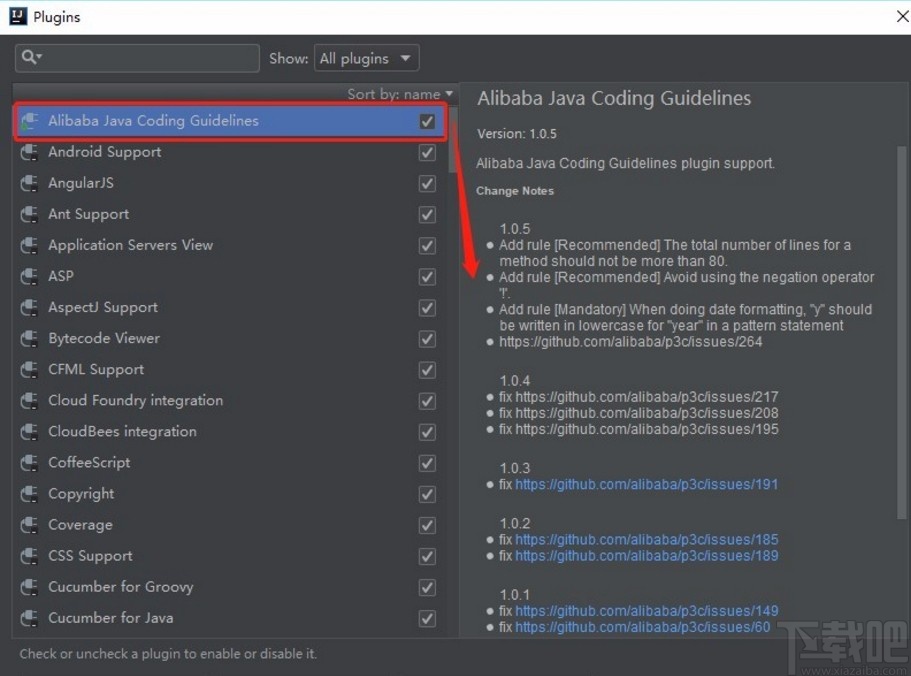Open the search filter options arrow
Image resolution: width=911 pixels, height=676 pixels.
(41, 57)
